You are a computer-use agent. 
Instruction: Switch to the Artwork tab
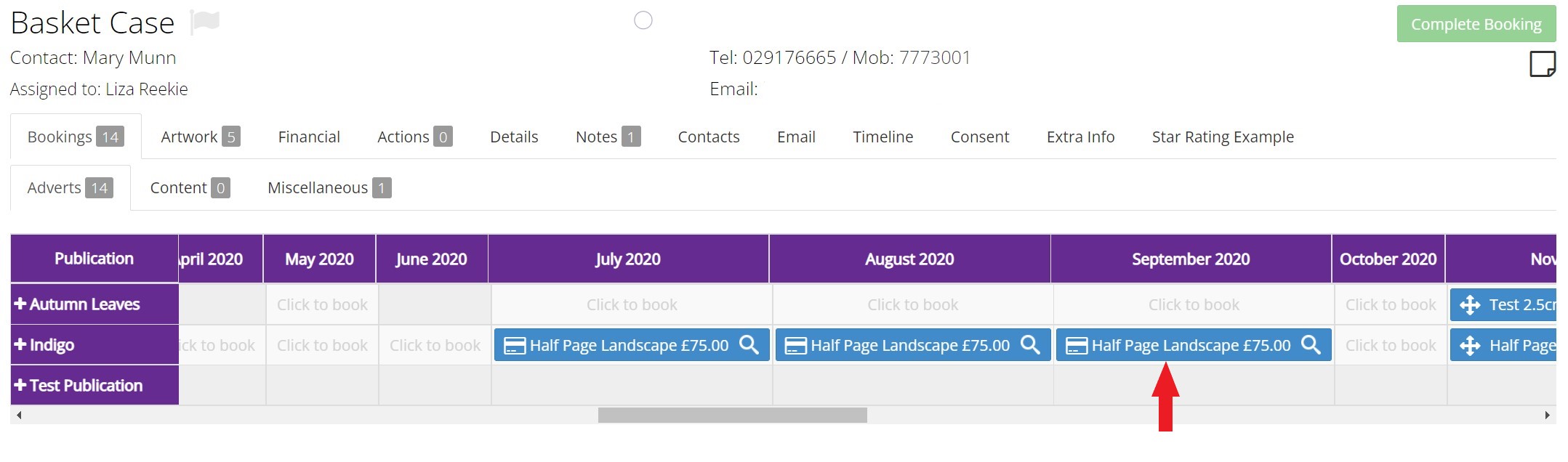(x=200, y=137)
